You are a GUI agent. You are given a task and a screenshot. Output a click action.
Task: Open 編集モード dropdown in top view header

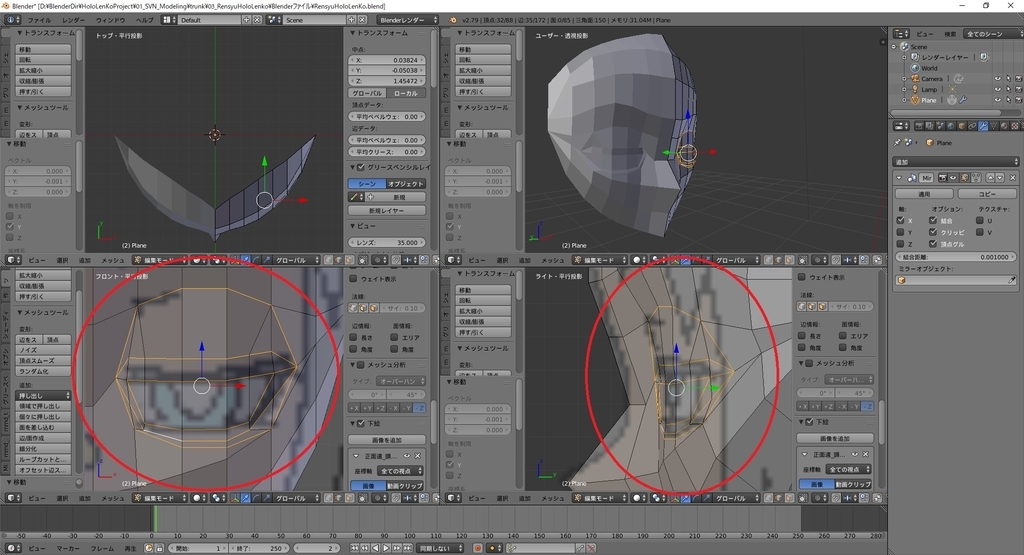(x=162, y=260)
